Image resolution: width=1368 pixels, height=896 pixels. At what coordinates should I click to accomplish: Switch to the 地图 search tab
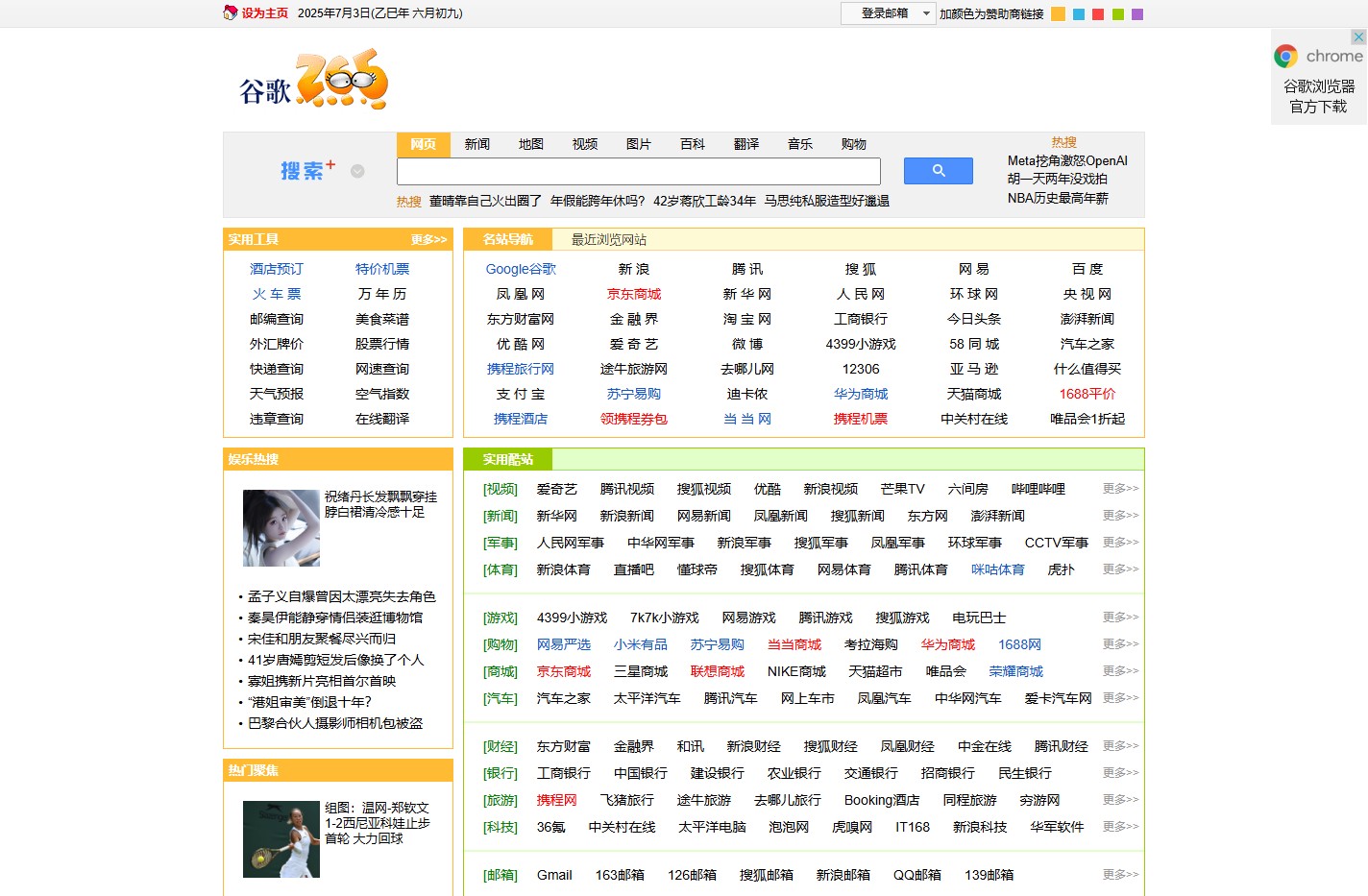(530, 144)
